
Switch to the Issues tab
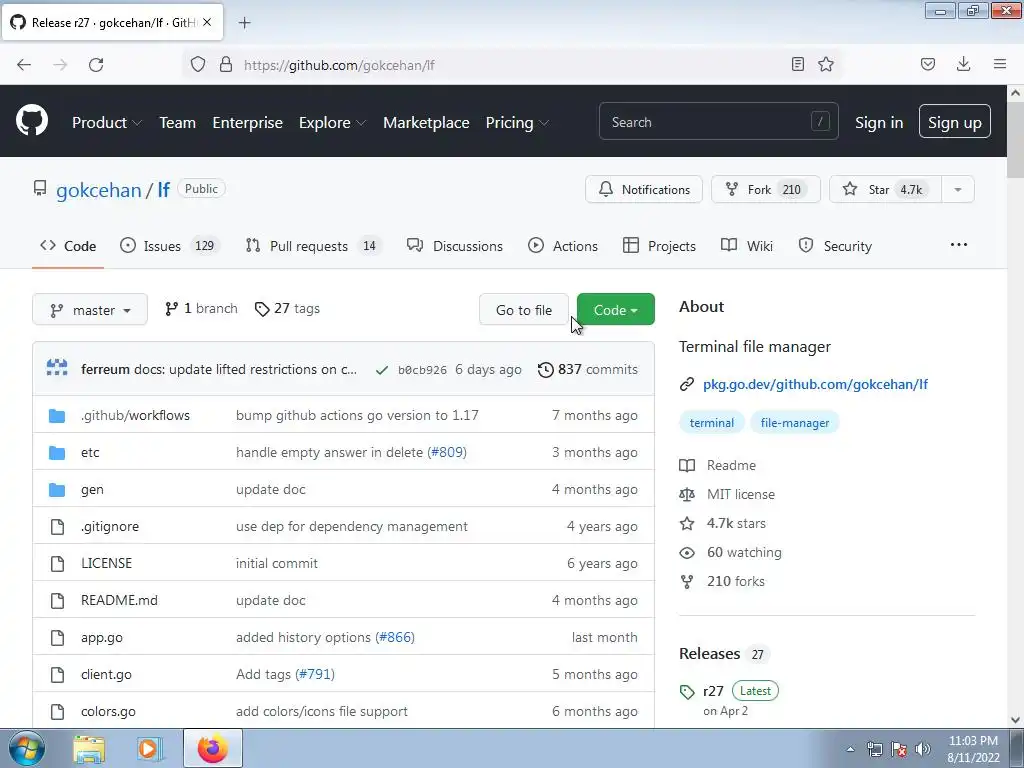(x=170, y=246)
